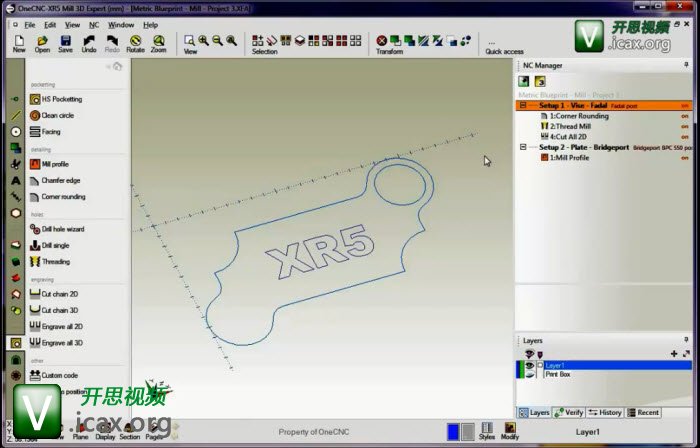This screenshot has width=700, height=448.
Task: Select Cut chain 2D engraving
Action: [54, 294]
